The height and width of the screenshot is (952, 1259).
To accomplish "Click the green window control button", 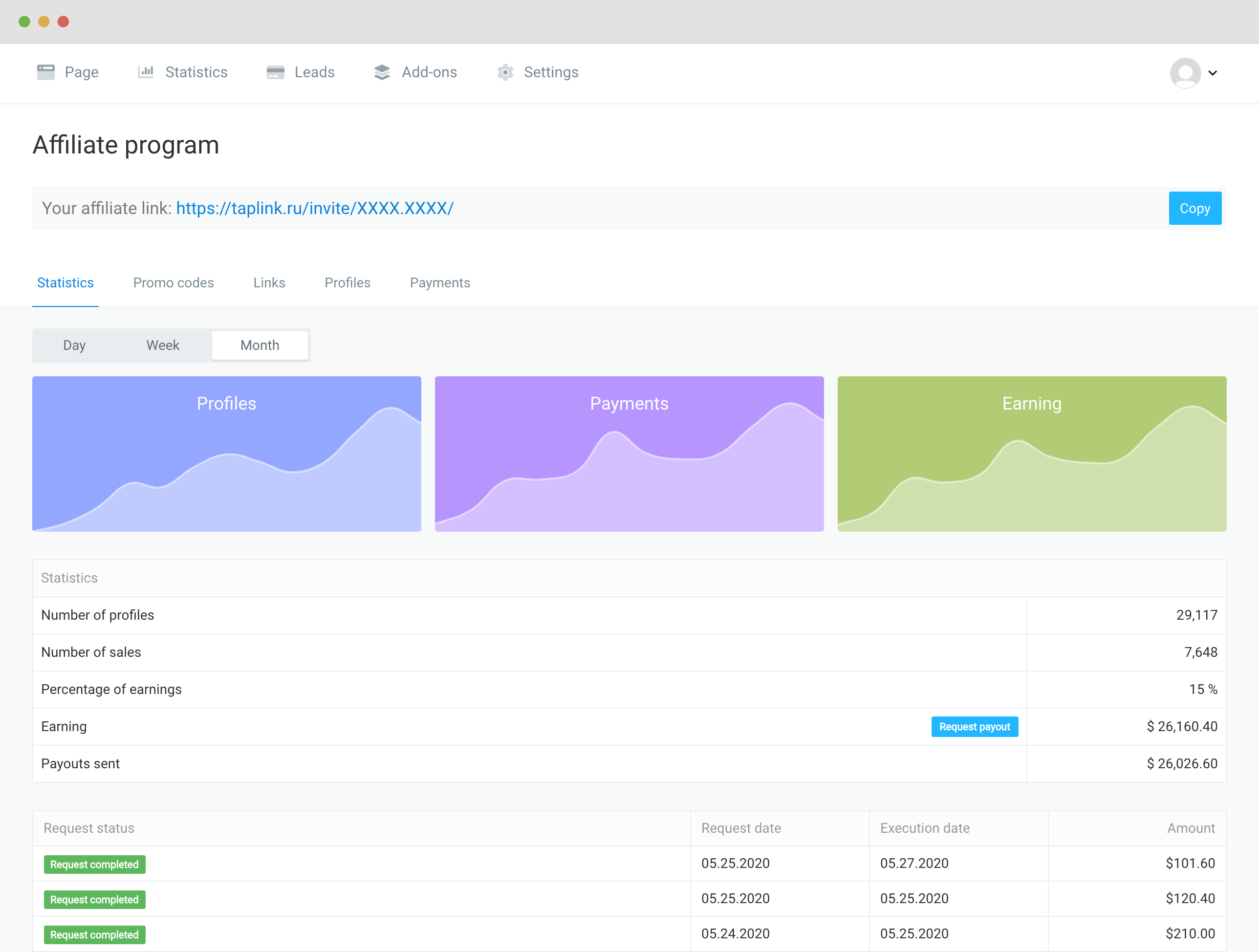I will (x=24, y=22).
